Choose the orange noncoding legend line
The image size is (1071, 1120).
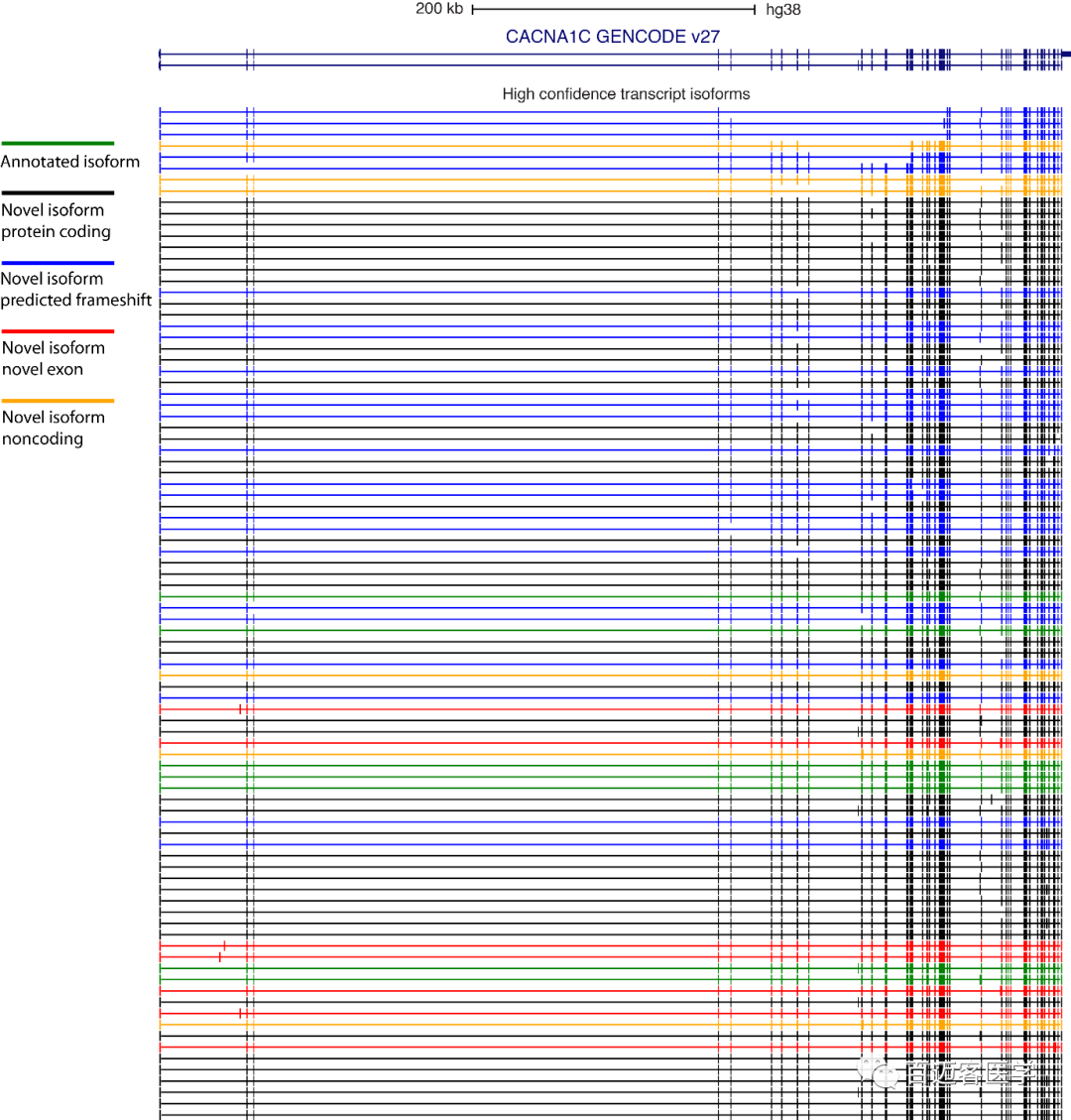click(58, 401)
